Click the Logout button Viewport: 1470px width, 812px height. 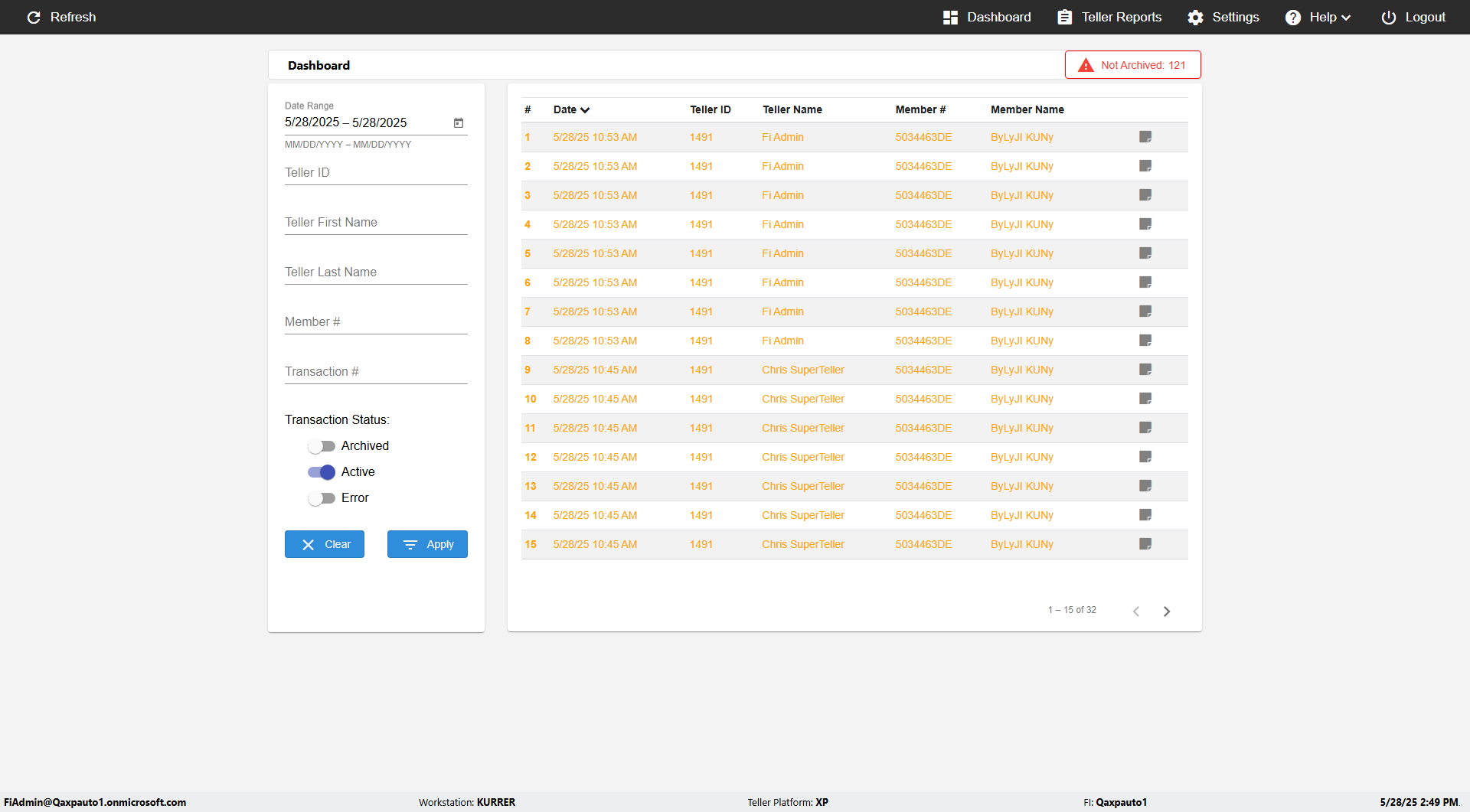1413,17
